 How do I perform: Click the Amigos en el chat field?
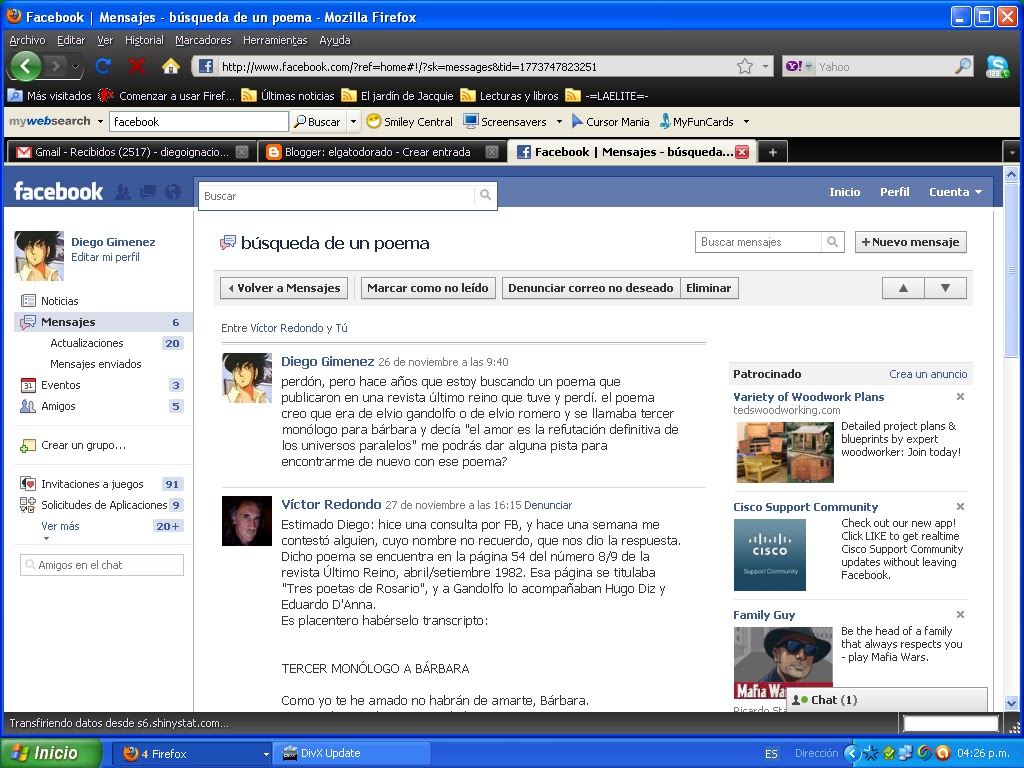tap(102, 565)
